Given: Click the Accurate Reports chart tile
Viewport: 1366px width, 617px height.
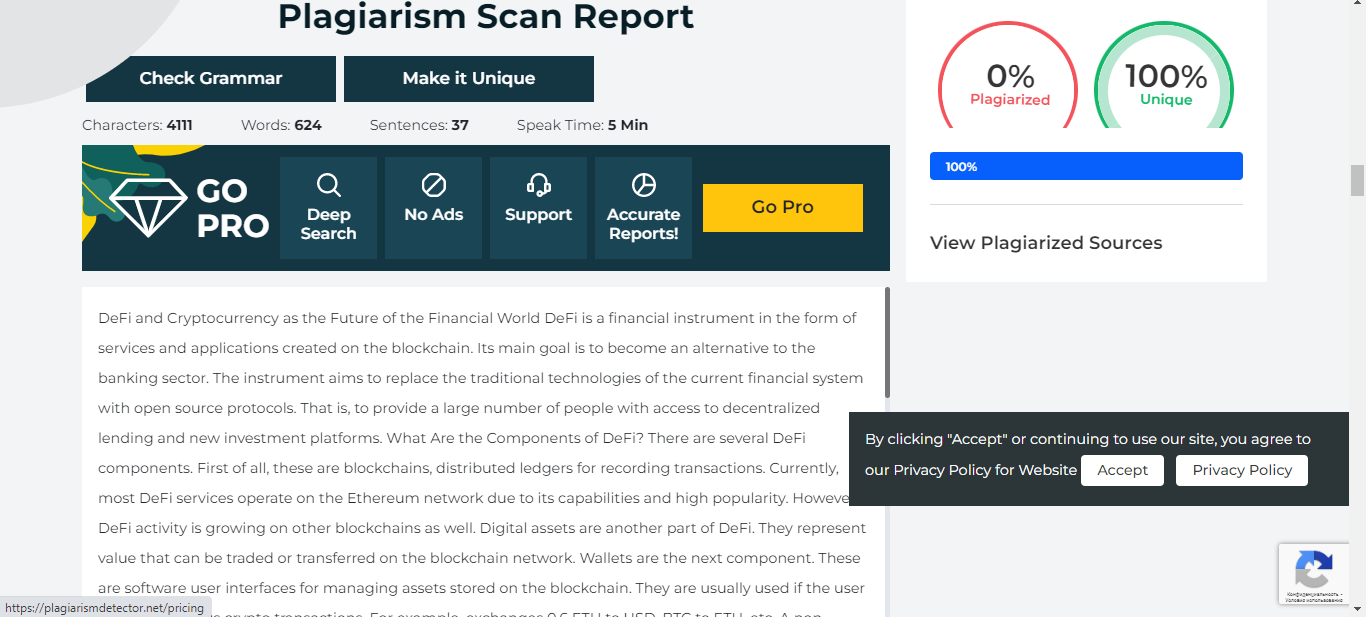Looking at the screenshot, I should 643,208.
